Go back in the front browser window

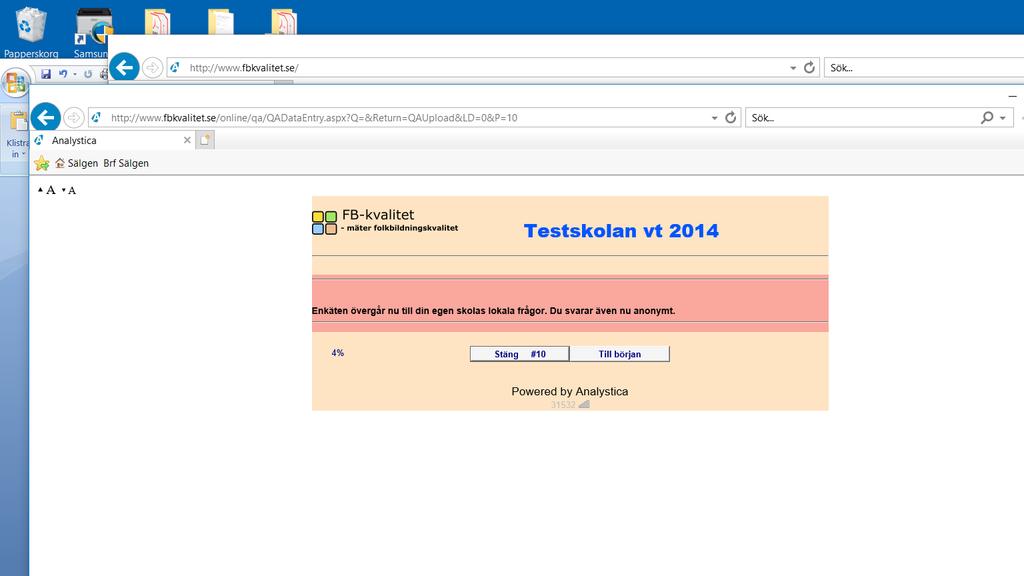pos(46,118)
